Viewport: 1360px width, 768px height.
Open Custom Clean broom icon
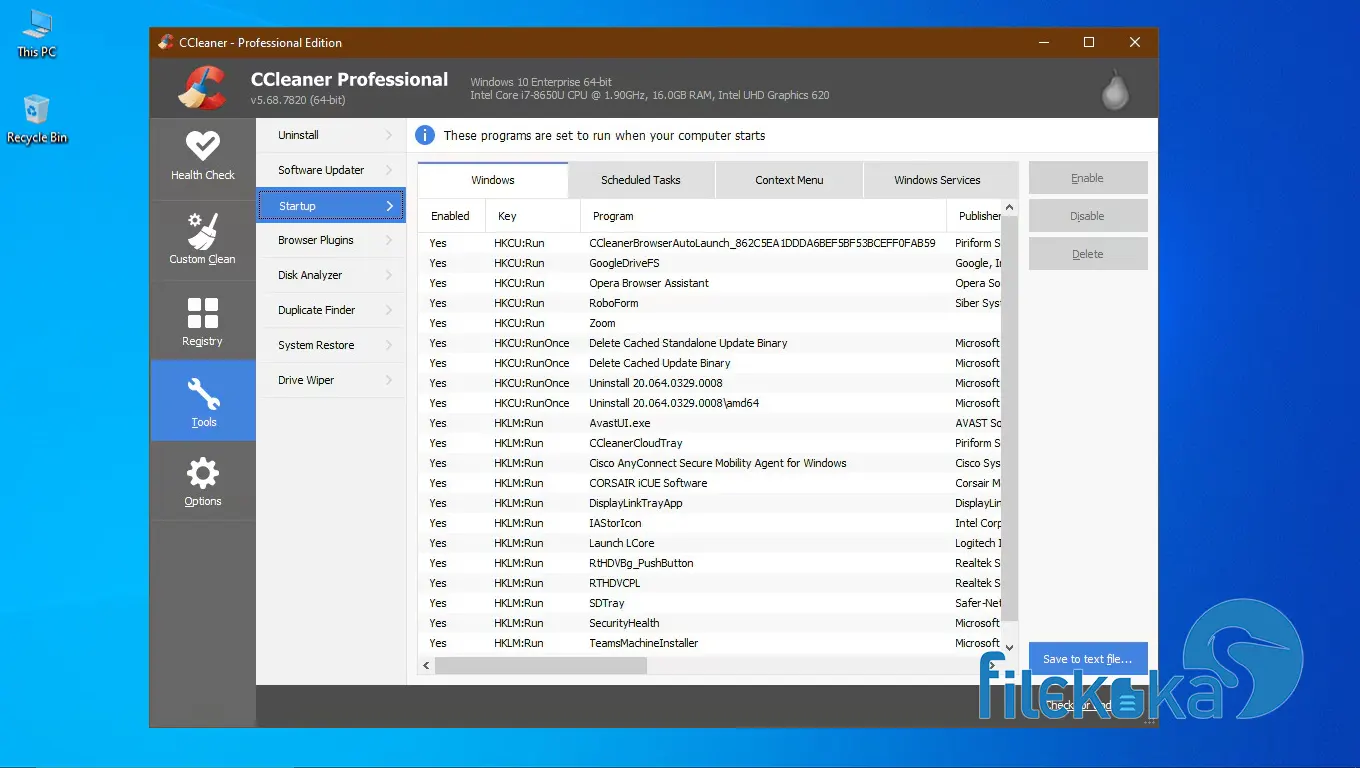[x=203, y=231]
